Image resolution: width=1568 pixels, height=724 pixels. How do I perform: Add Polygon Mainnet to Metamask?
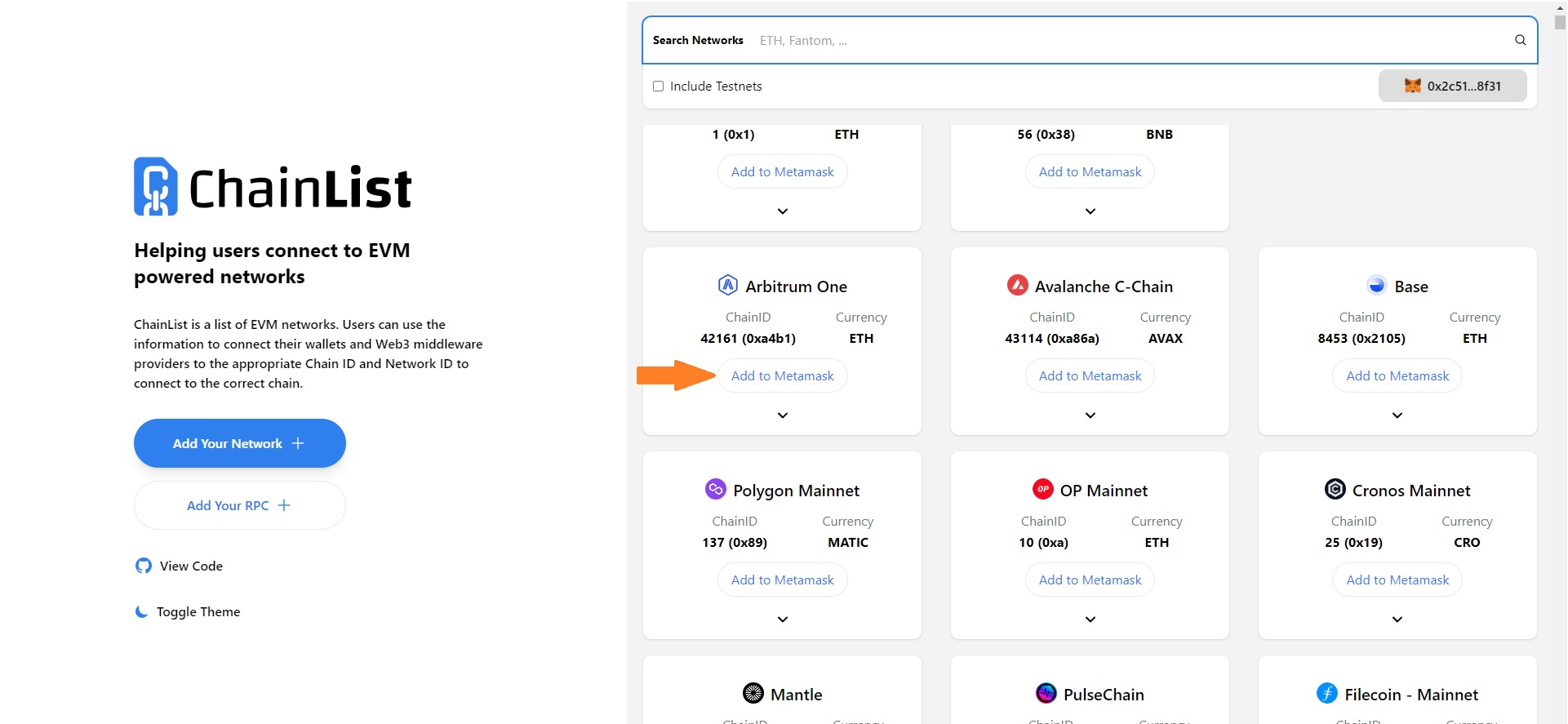783,580
